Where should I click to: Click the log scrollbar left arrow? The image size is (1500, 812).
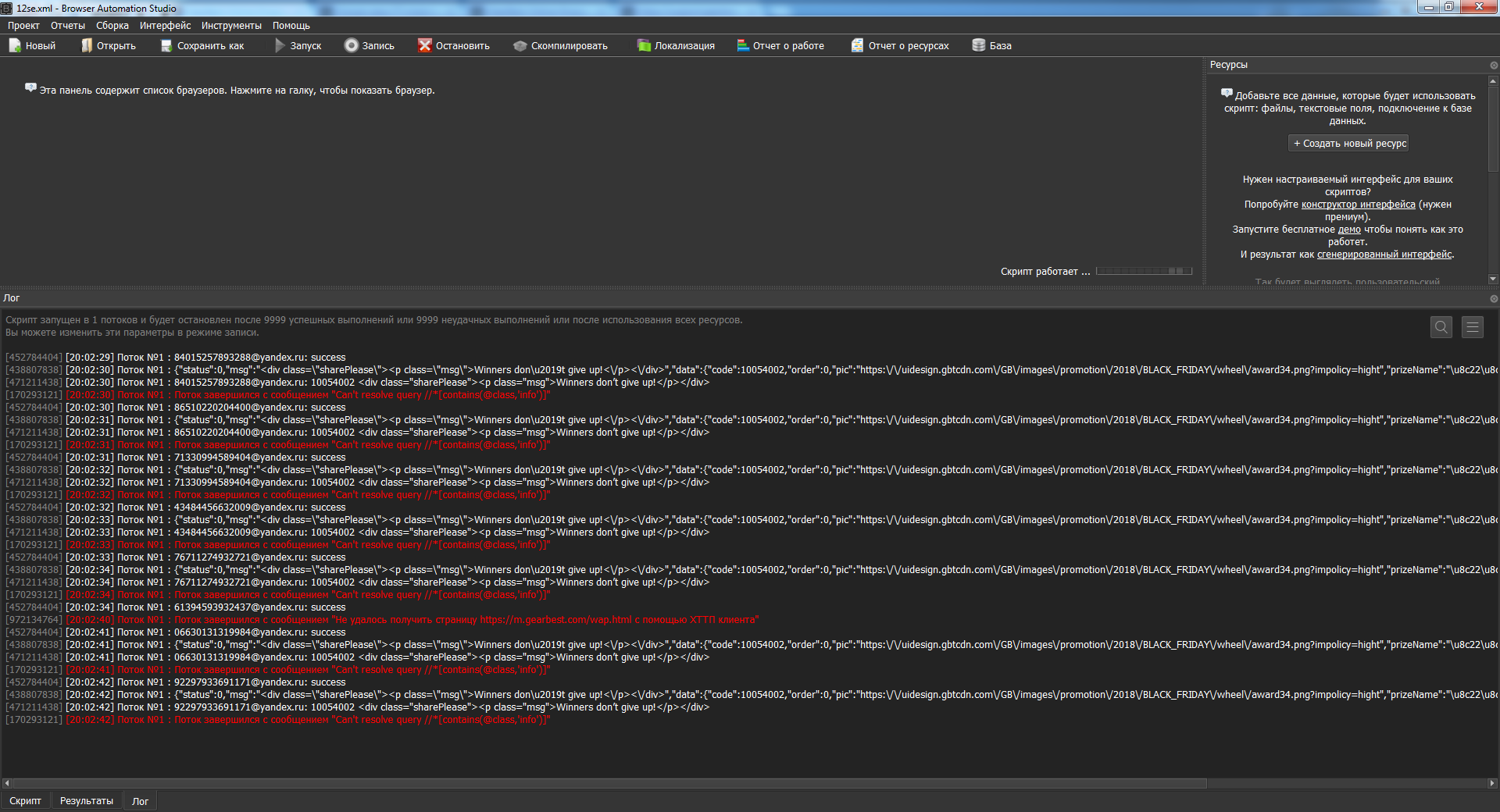pos(7,783)
